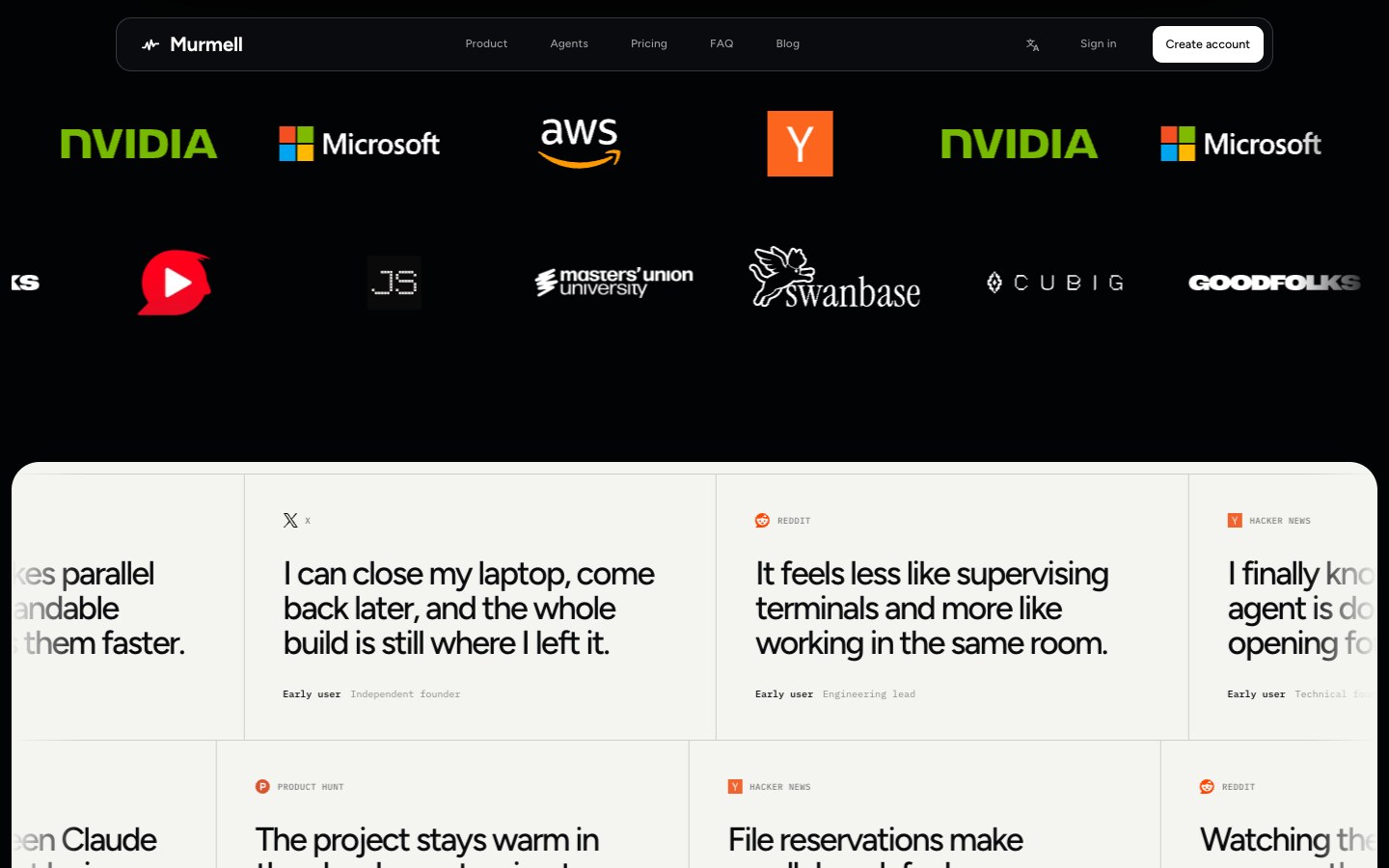Click the Murmell pulse logo icon
The width and height of the screenshot is (1389, 868).
tap(150, 44)
